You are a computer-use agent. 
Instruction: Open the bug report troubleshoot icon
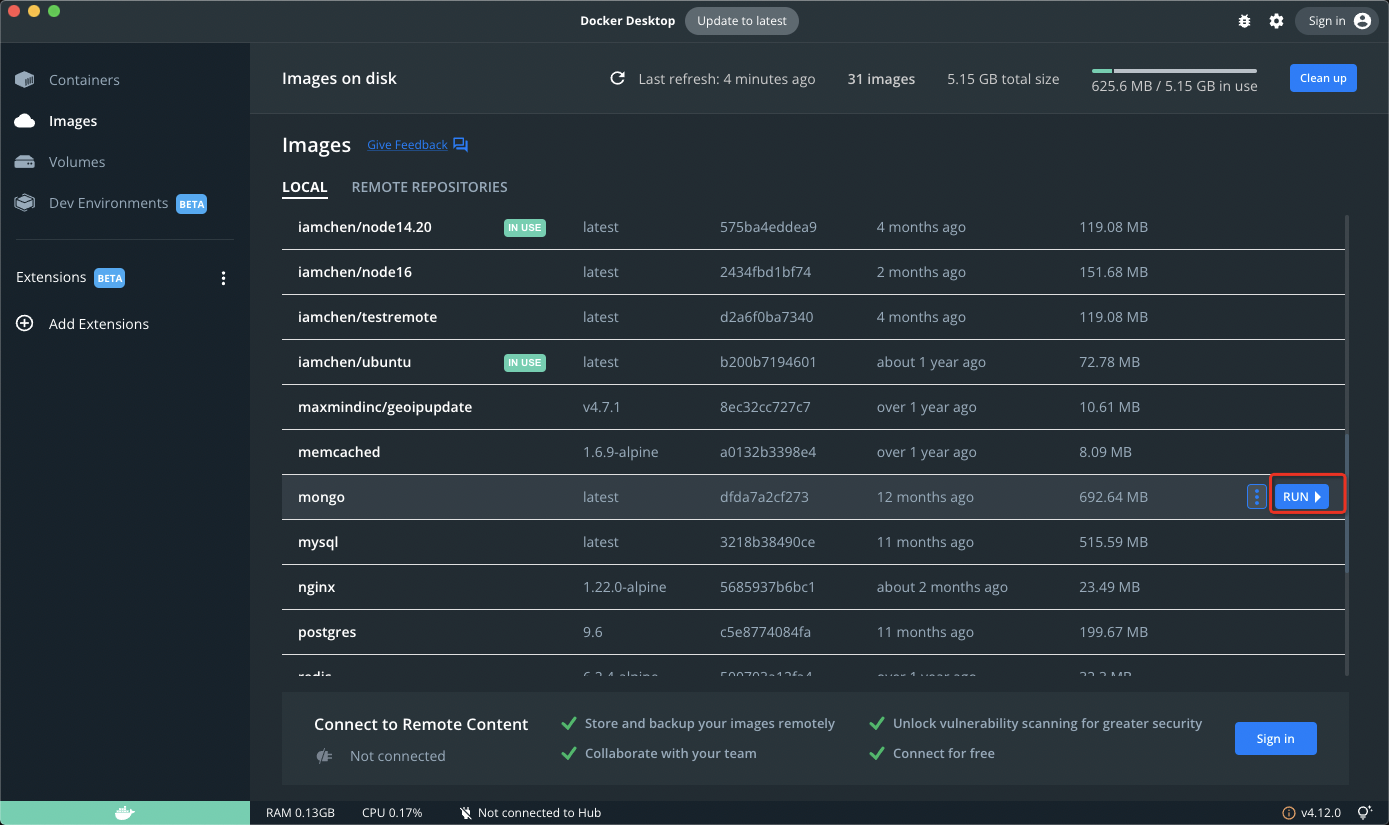click(x=1244, y=21)
